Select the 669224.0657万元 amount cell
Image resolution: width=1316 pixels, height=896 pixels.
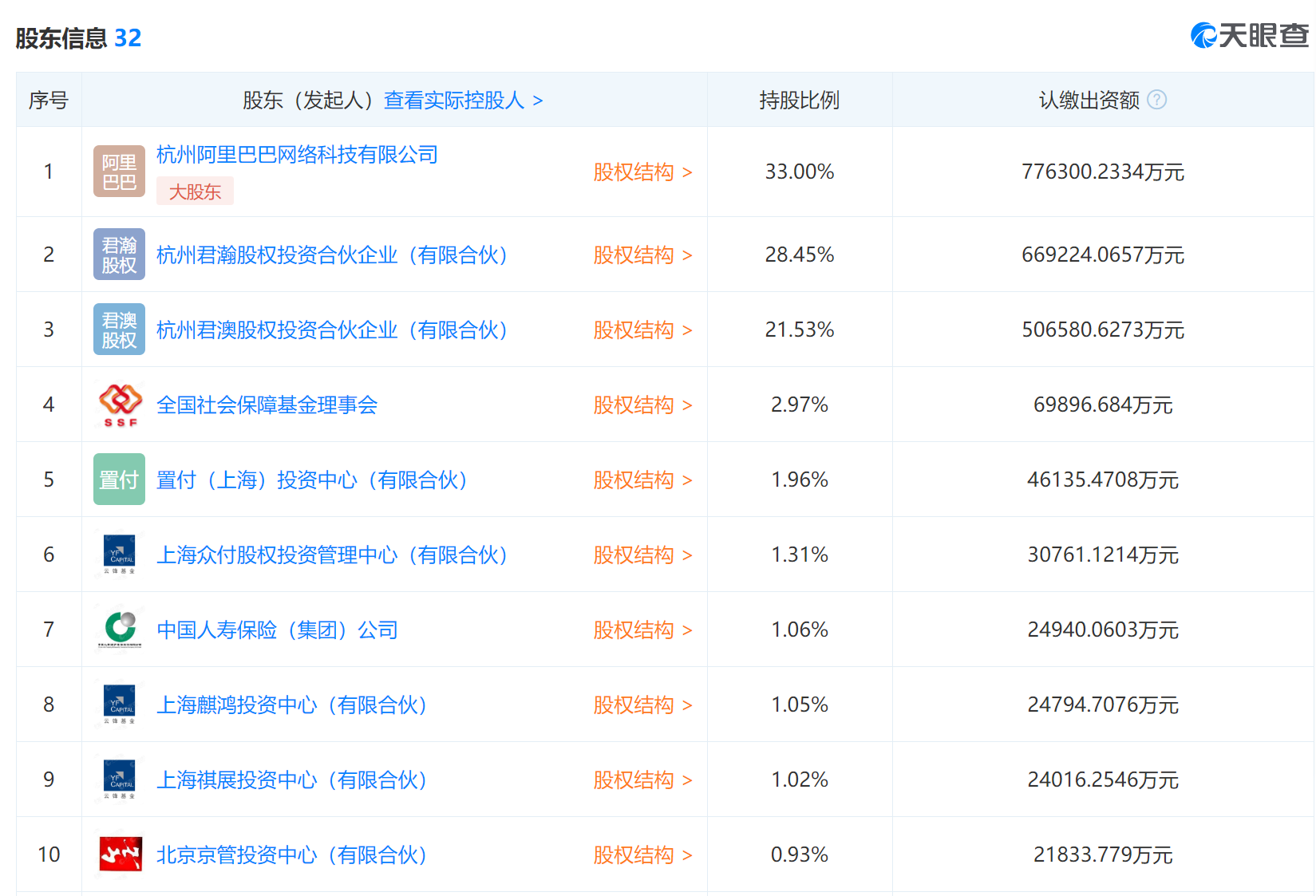point(1103,255)
